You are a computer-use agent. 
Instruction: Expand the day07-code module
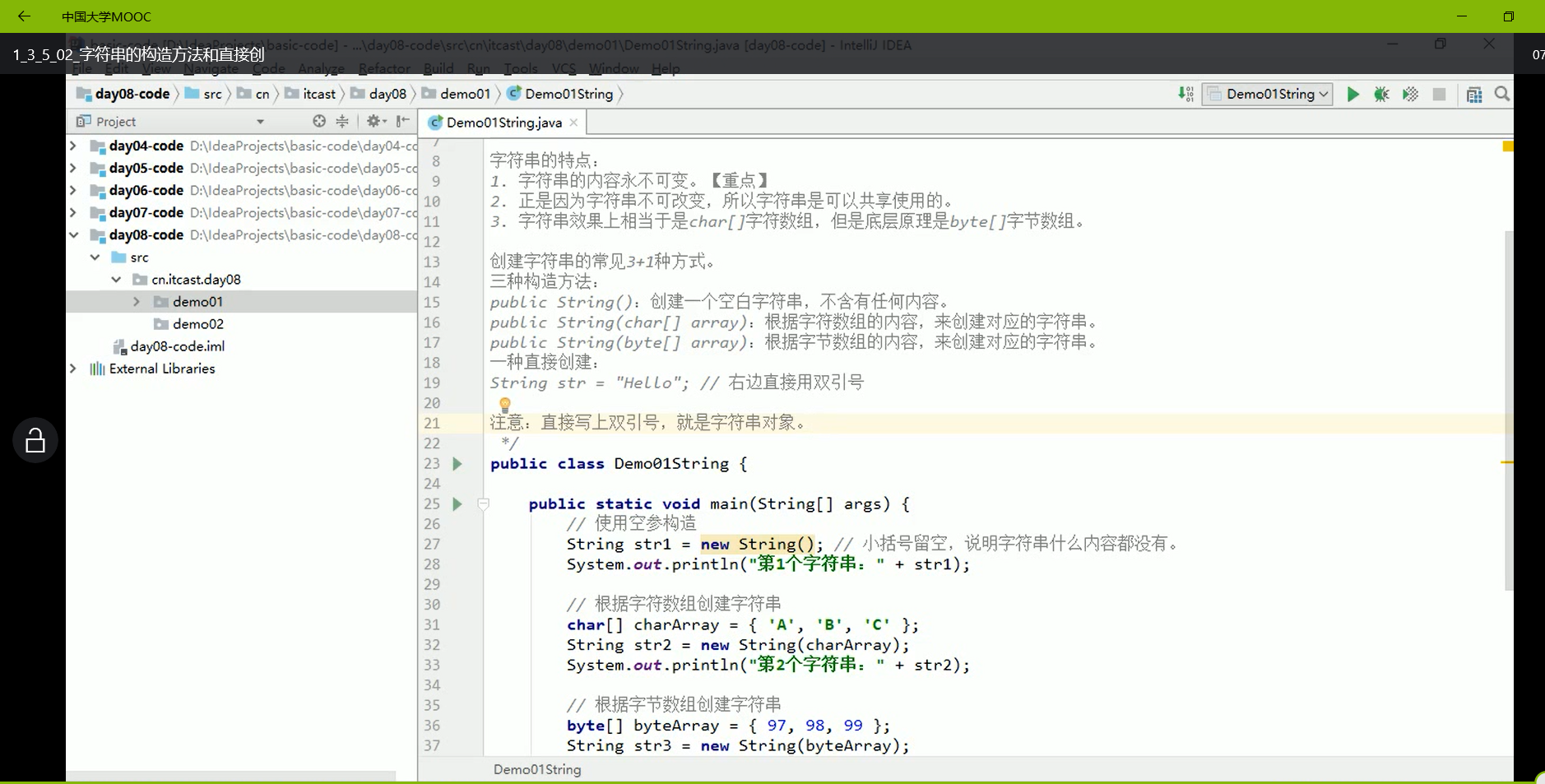(73, 212)
